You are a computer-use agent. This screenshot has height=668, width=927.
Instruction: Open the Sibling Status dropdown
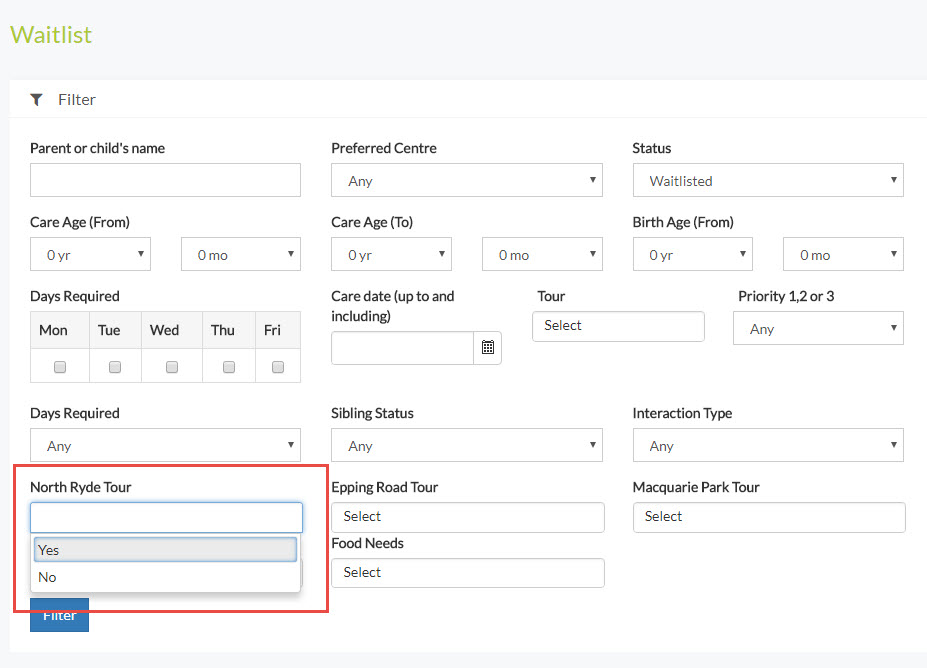coord(466,446)
